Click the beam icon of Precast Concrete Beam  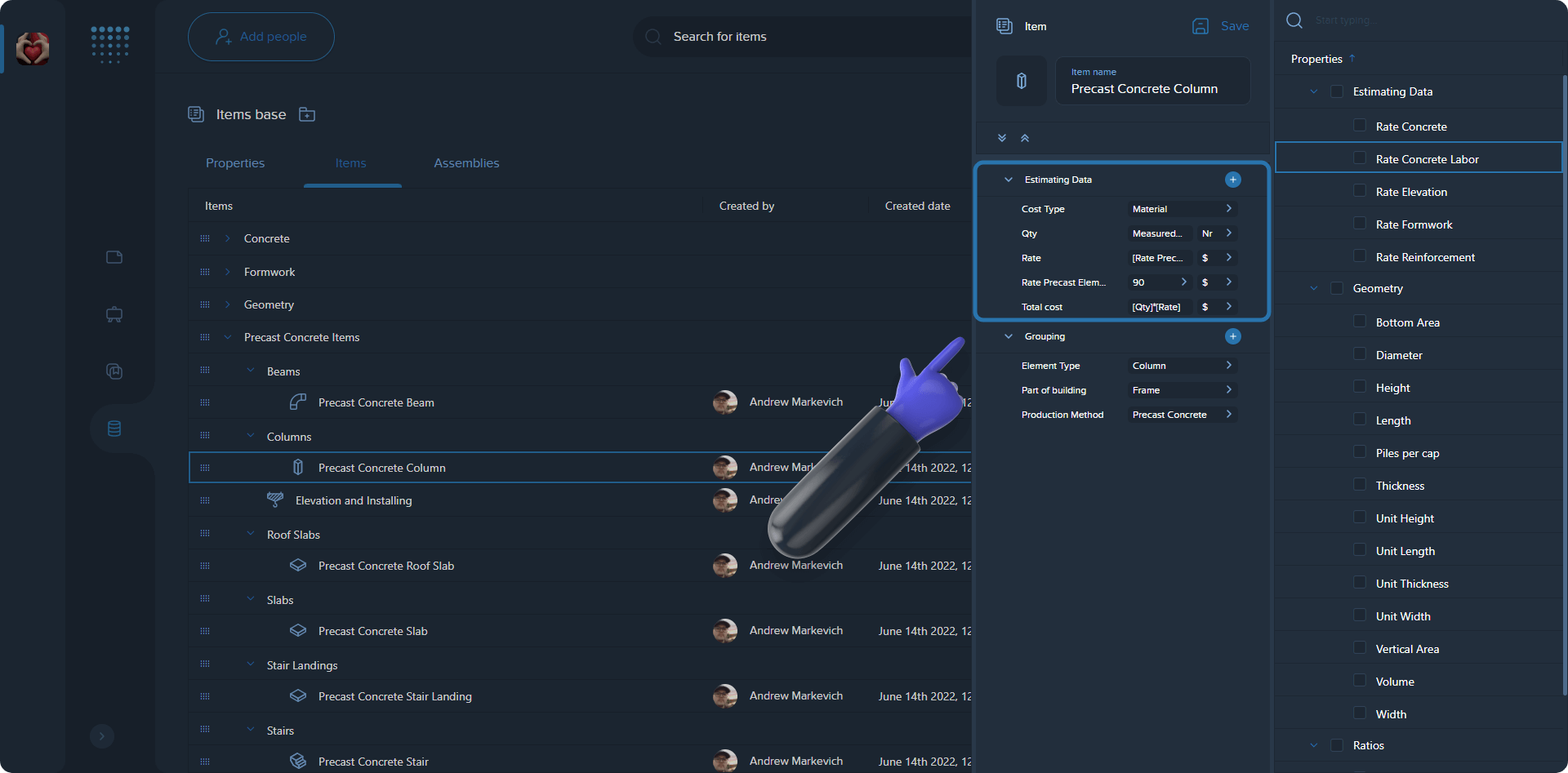(298, 402)
